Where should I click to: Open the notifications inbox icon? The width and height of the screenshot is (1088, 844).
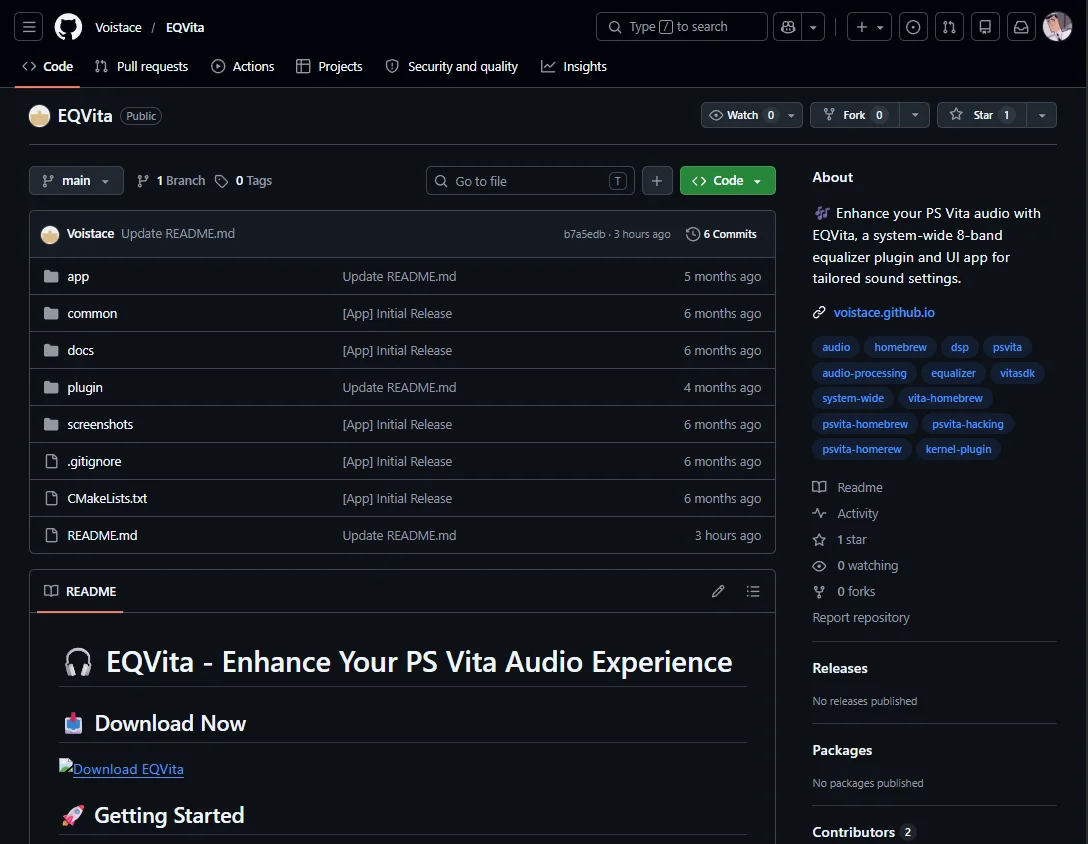1021,27
